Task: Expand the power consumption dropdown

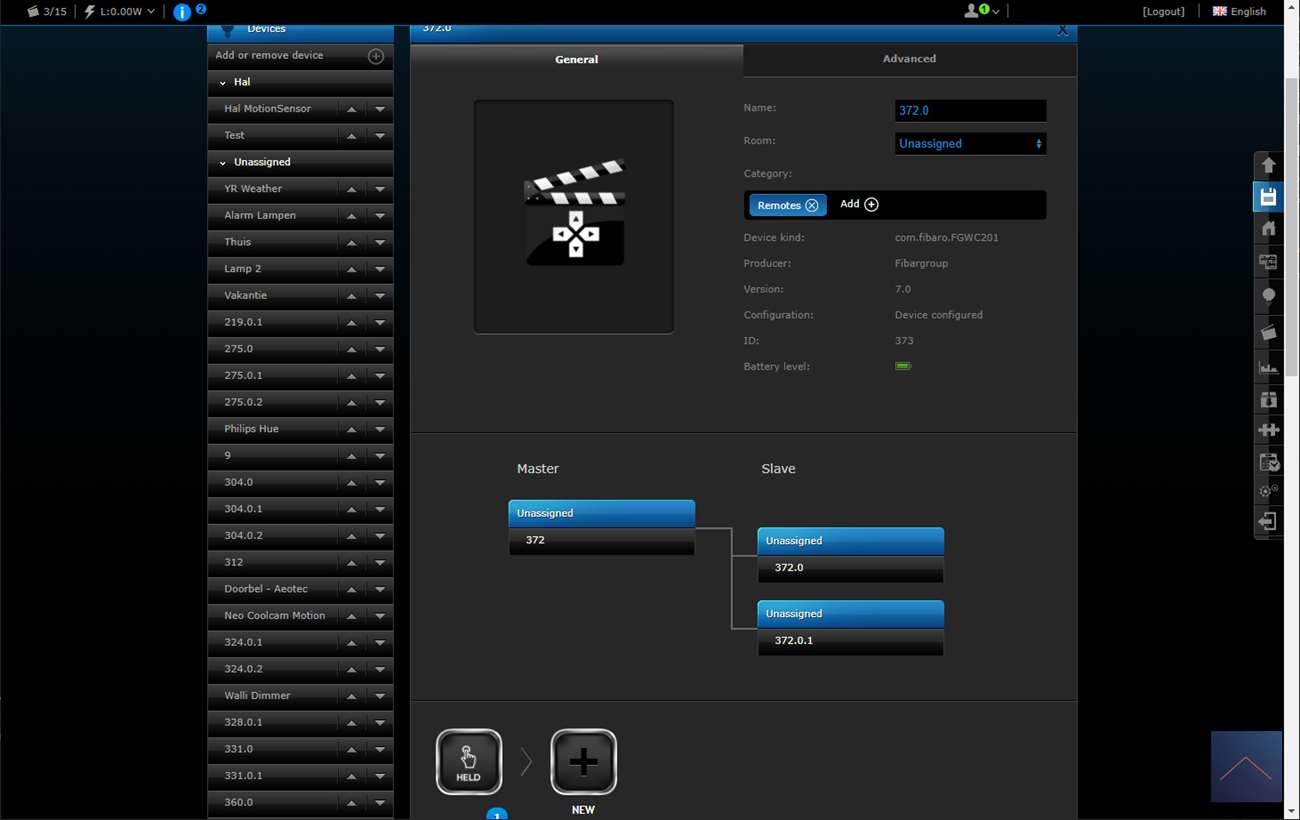Action: point(151,12)
